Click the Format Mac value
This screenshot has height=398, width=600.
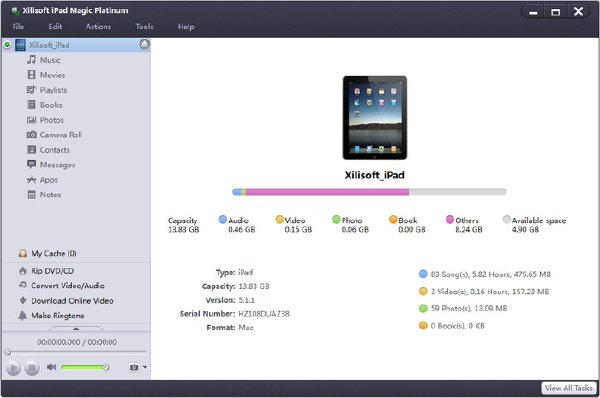click(x=246, y=328)
